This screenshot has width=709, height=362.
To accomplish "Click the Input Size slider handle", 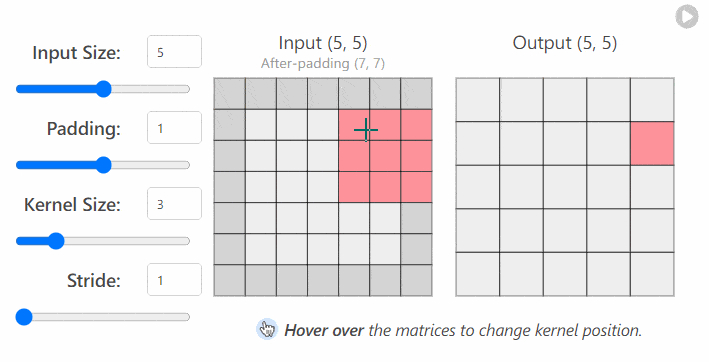I will [104, 89].
